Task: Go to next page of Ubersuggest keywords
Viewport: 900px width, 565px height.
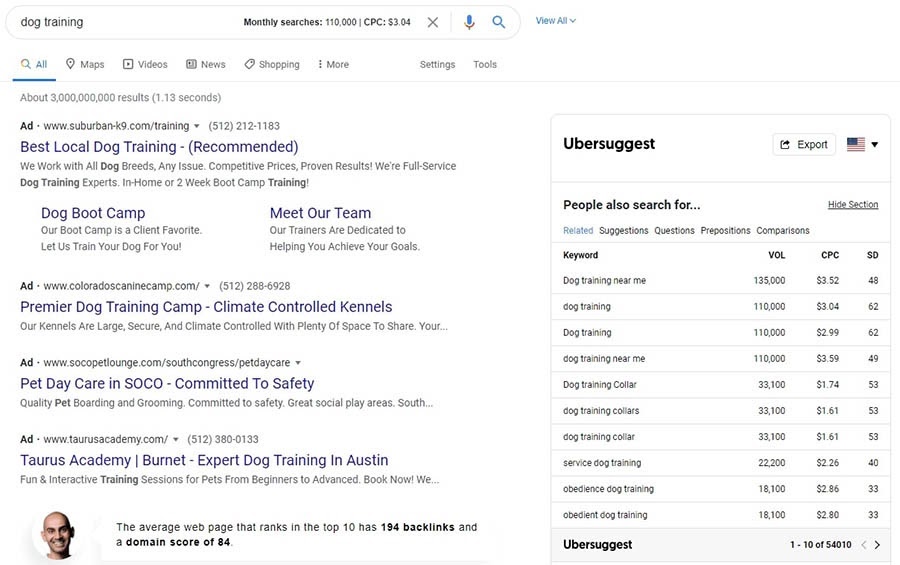Action: click(x=877, y=545)
